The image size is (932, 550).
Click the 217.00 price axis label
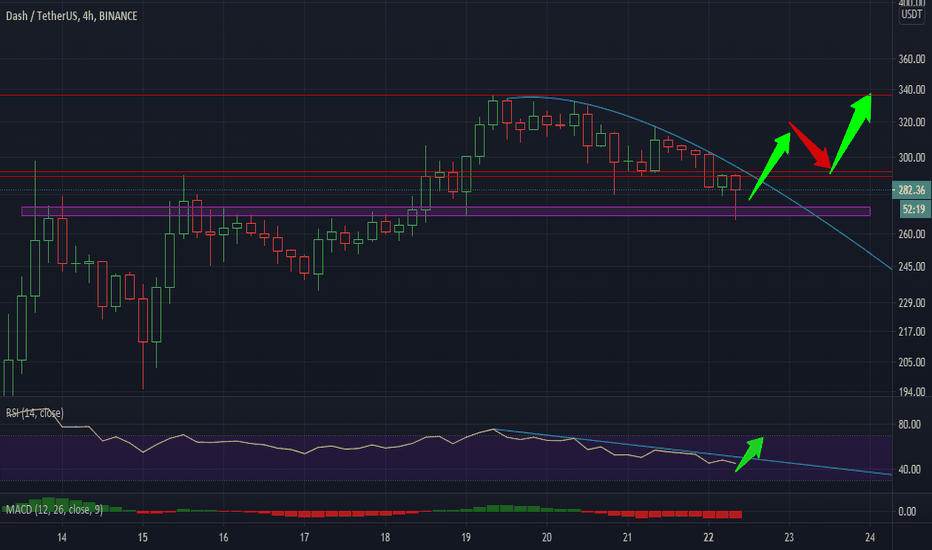pos(912,332)
